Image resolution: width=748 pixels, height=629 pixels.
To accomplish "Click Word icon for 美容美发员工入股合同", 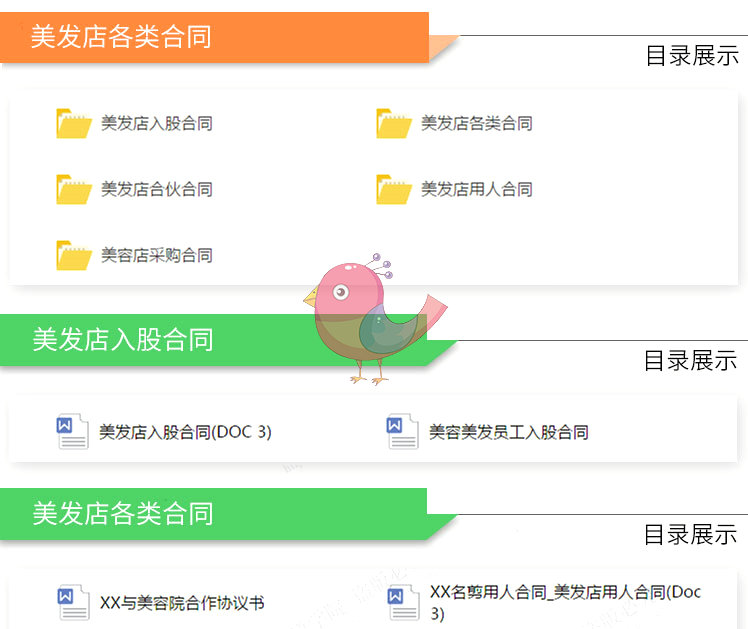I will (403, 431).
